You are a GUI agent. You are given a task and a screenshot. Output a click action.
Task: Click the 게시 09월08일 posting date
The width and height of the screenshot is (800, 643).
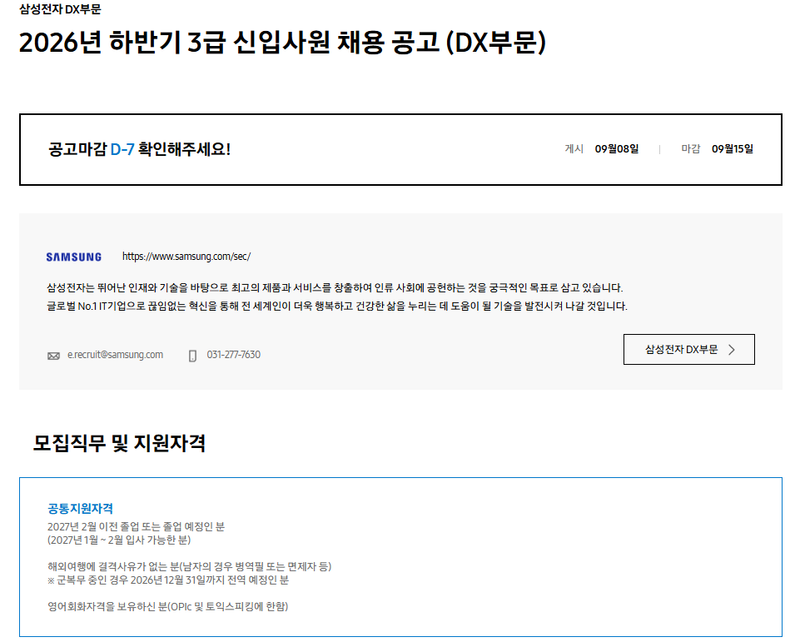(x=602, y=149)
